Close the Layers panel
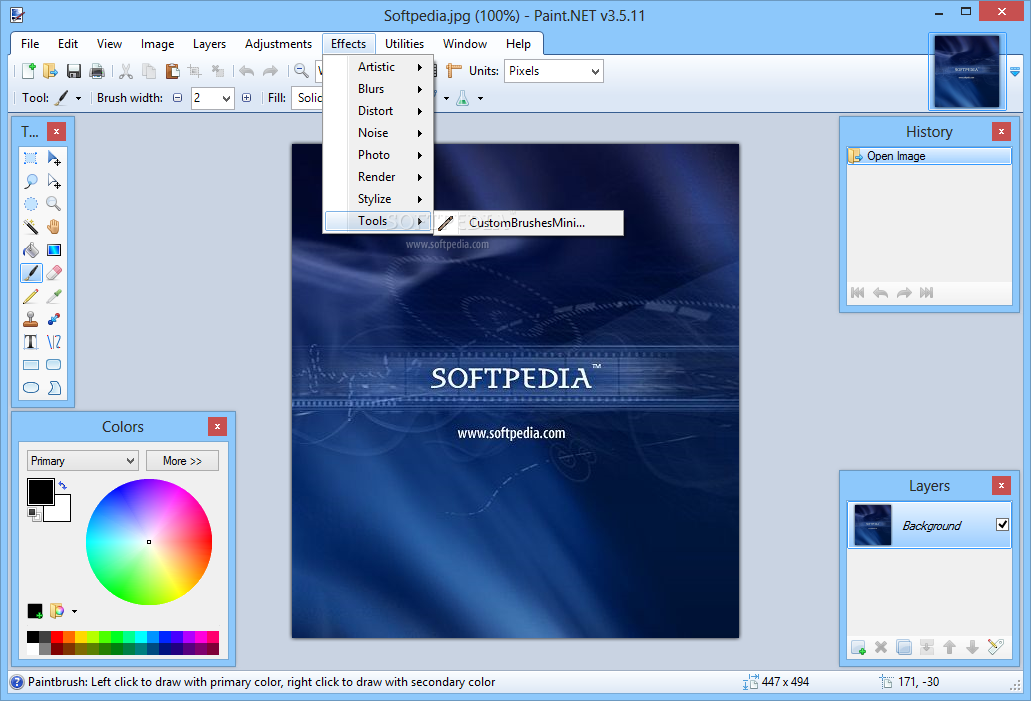The height and width of the screenshot is (701, 1031). (1001, 486)
